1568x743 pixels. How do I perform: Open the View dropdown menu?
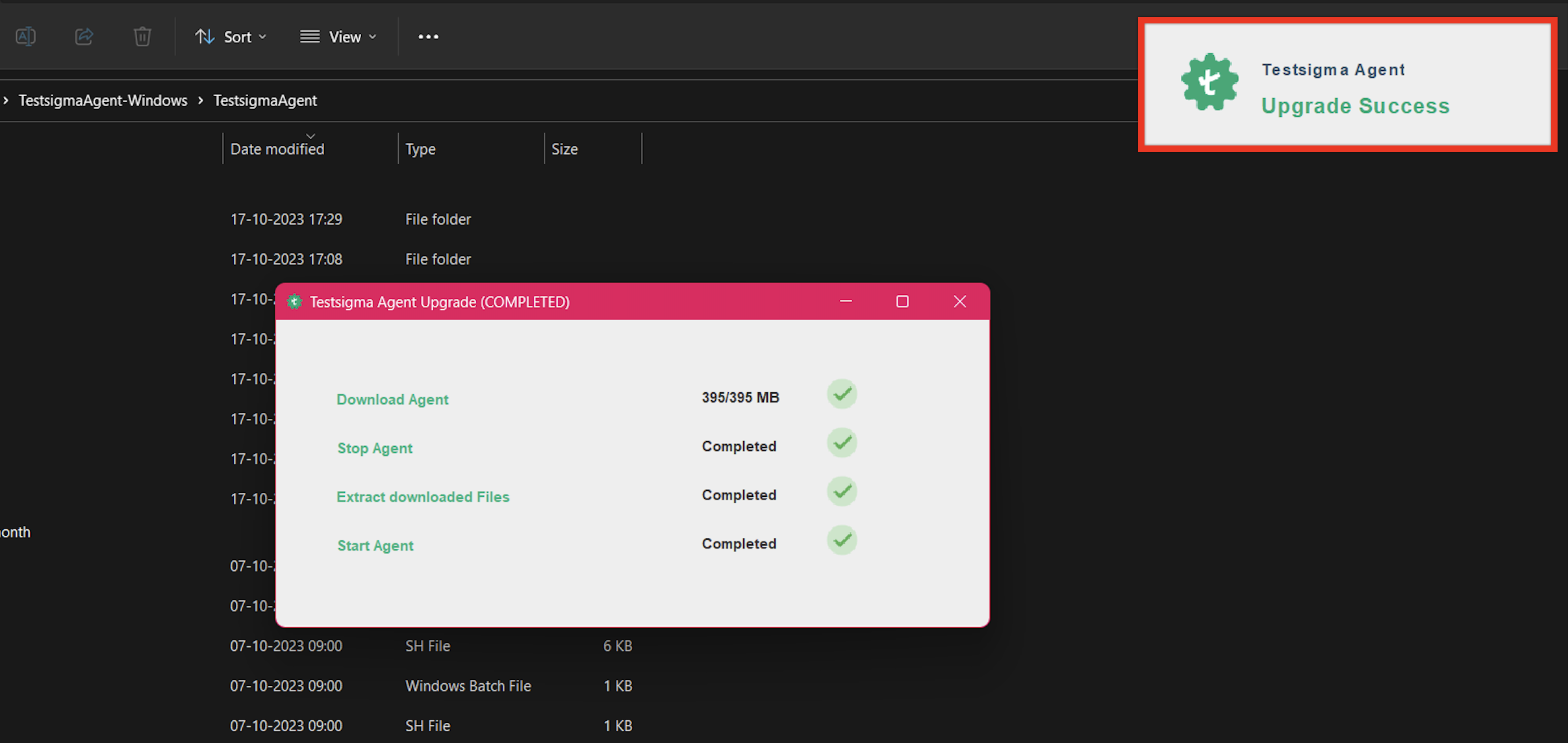click(x=338, y=37)
